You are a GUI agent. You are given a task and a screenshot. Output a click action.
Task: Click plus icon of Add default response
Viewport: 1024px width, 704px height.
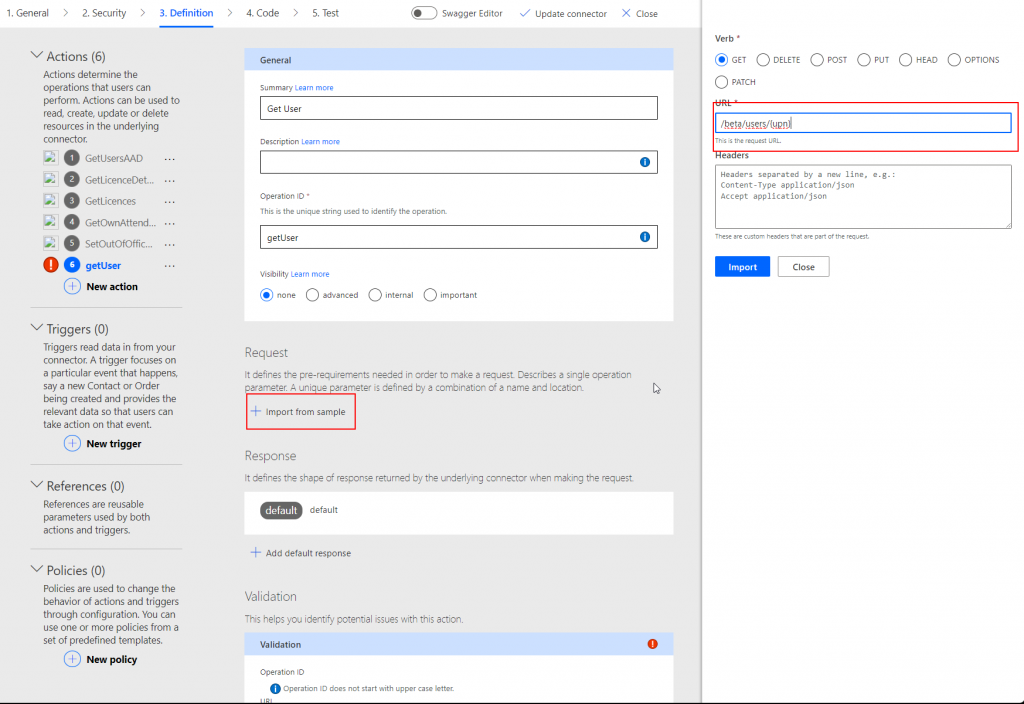point(255,552)
